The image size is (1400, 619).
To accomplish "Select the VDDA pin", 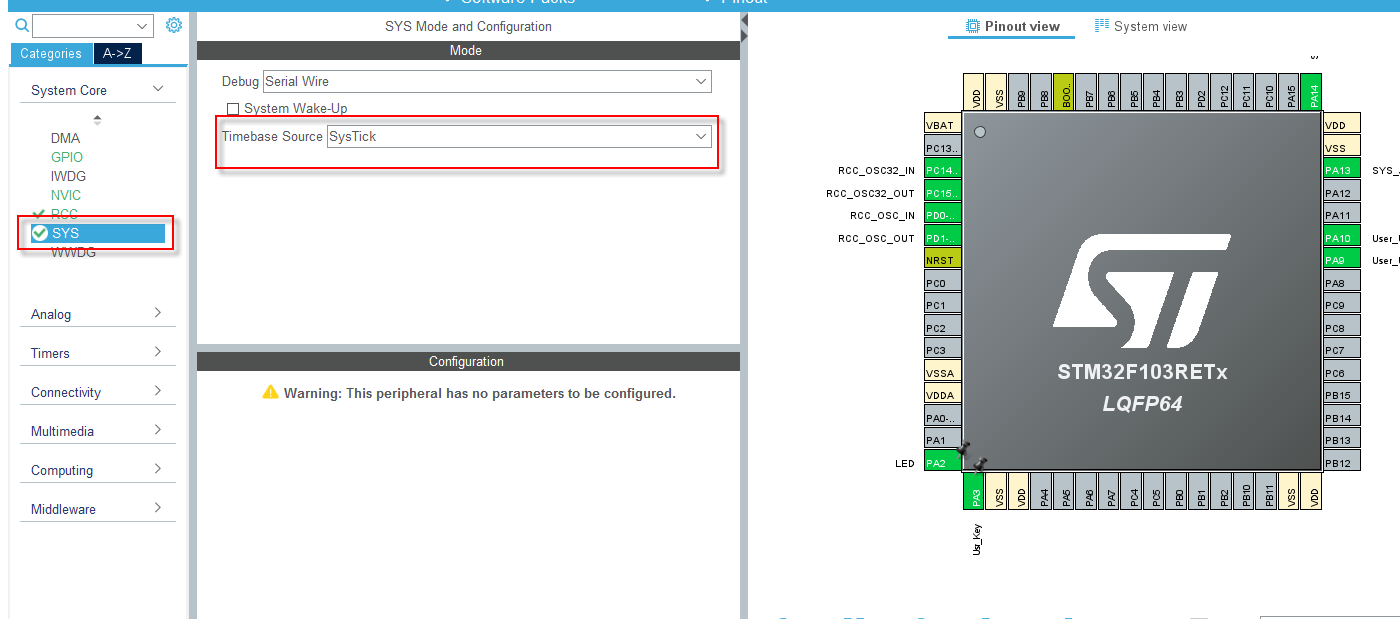I will (943, 395).
